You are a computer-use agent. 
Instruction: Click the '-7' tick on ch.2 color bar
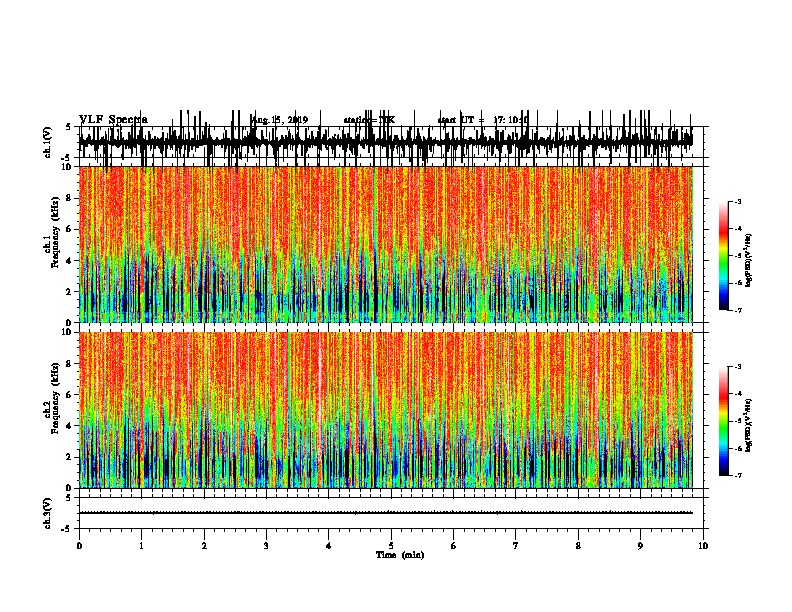[738, 475]
